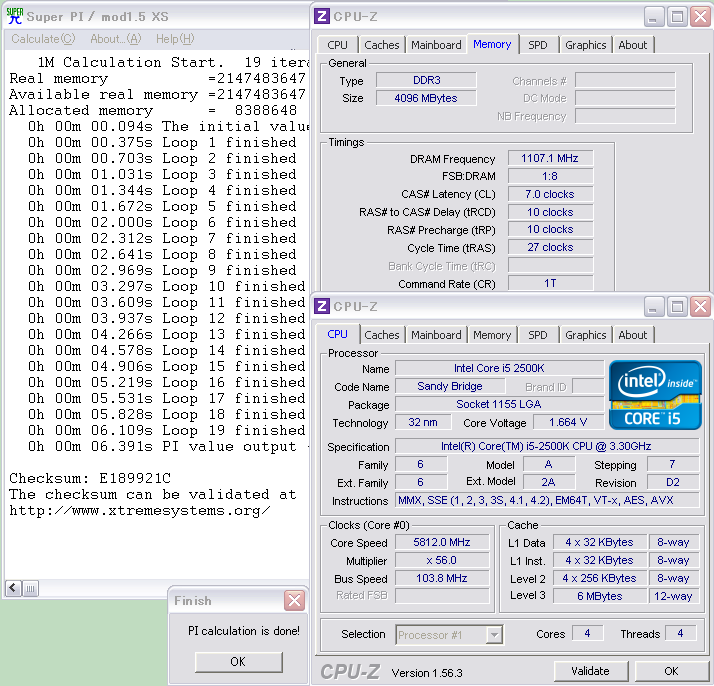Open the Help(H) menu in Super PI

point(175,39)
